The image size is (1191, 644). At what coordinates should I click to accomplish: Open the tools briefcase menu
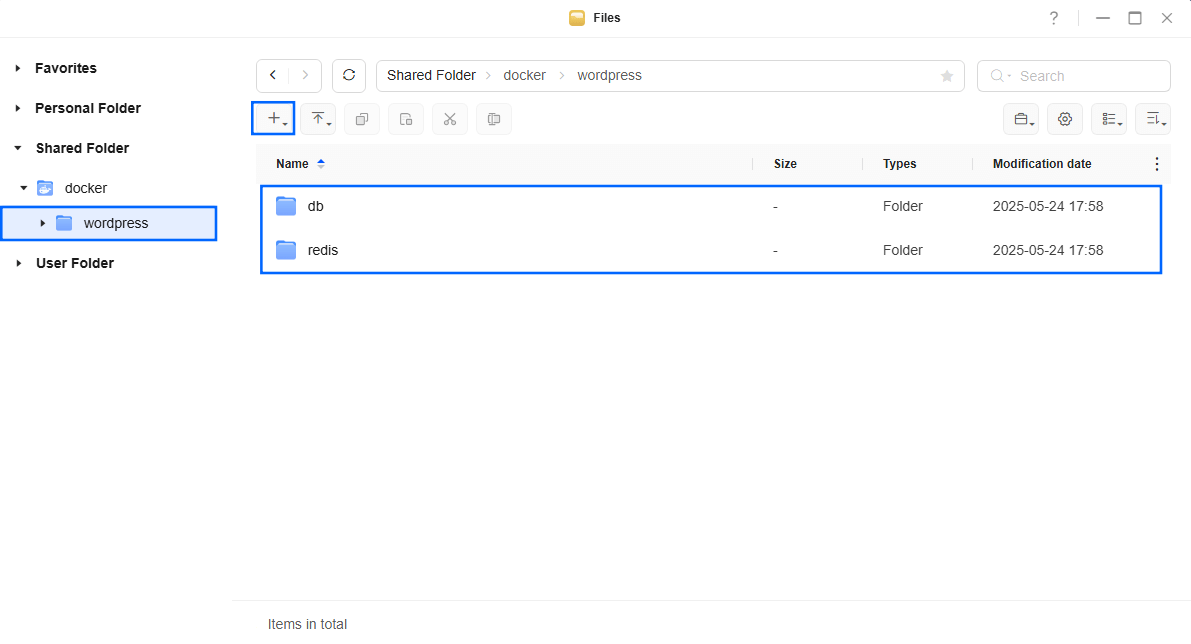click(1021, 118)
